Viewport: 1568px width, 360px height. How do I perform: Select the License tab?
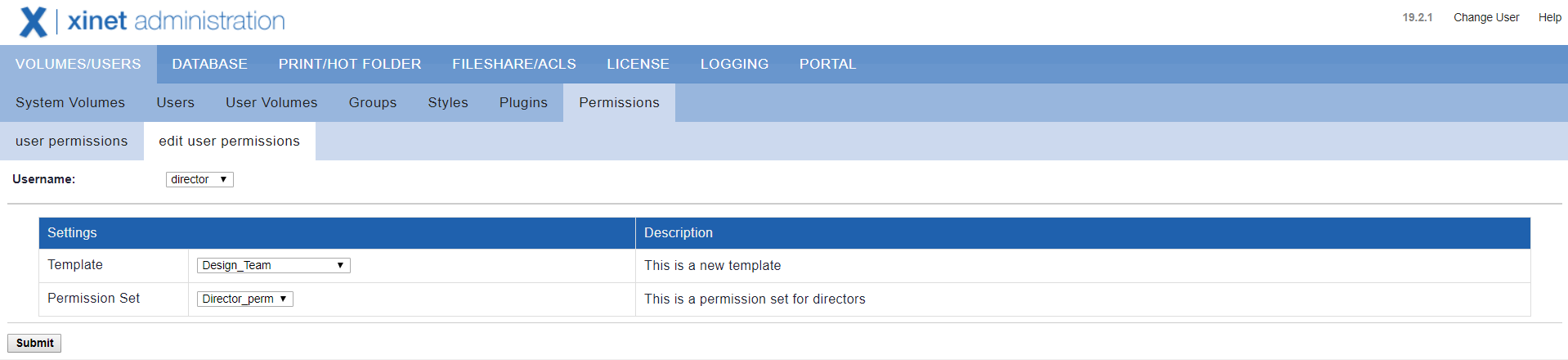(638, 64)
